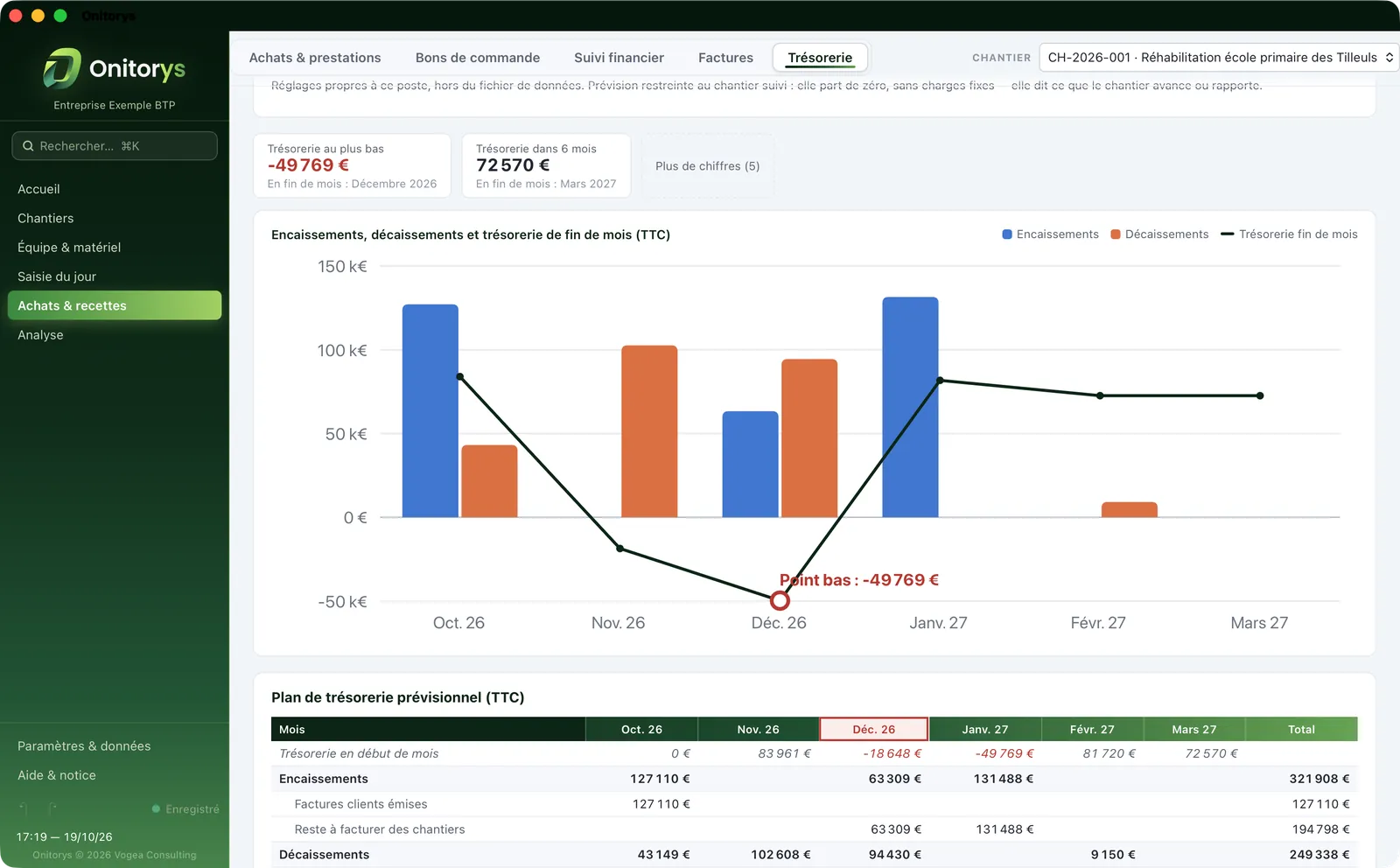Focus the Rechercher search field
1400x868 pixels.
click(115, 146)
